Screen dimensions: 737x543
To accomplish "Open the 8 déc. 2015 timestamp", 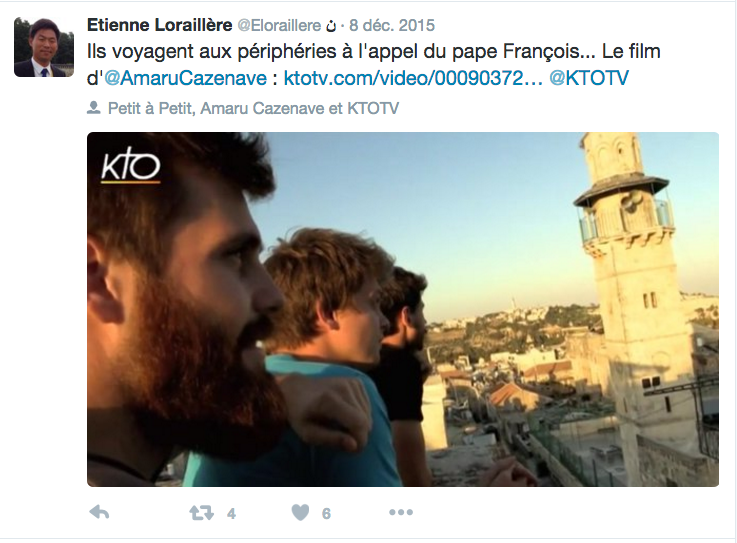I will click(x=392, y=25).
